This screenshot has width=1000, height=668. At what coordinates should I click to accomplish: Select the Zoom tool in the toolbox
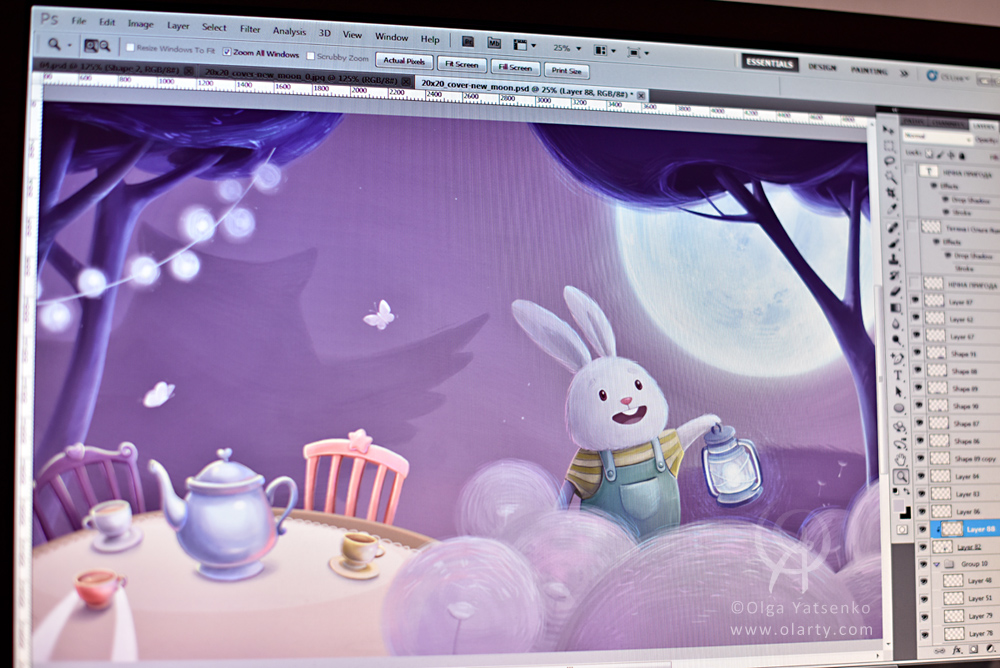coord(901,476)
